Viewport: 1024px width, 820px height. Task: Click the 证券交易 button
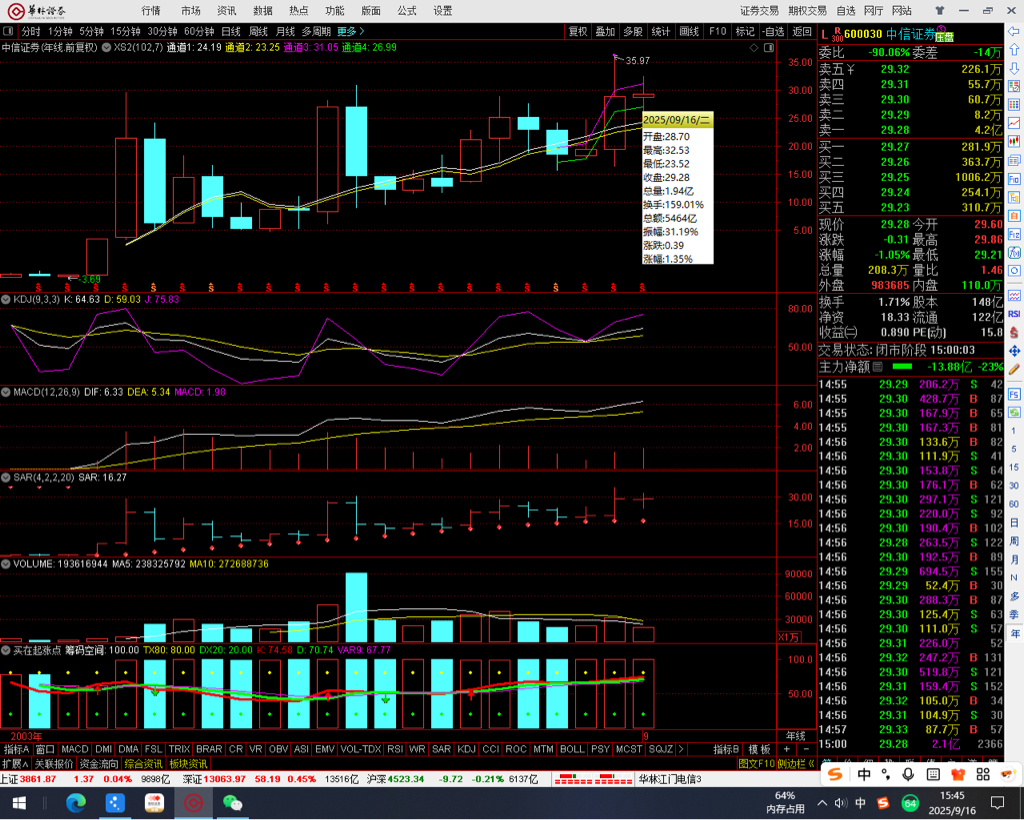[760, 10]
